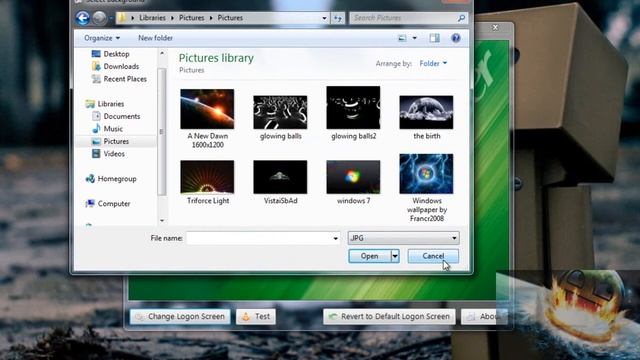Click the navigation pane scrollbar thumb
Viewport: 640px width, 360px height.
coord(162,131)
